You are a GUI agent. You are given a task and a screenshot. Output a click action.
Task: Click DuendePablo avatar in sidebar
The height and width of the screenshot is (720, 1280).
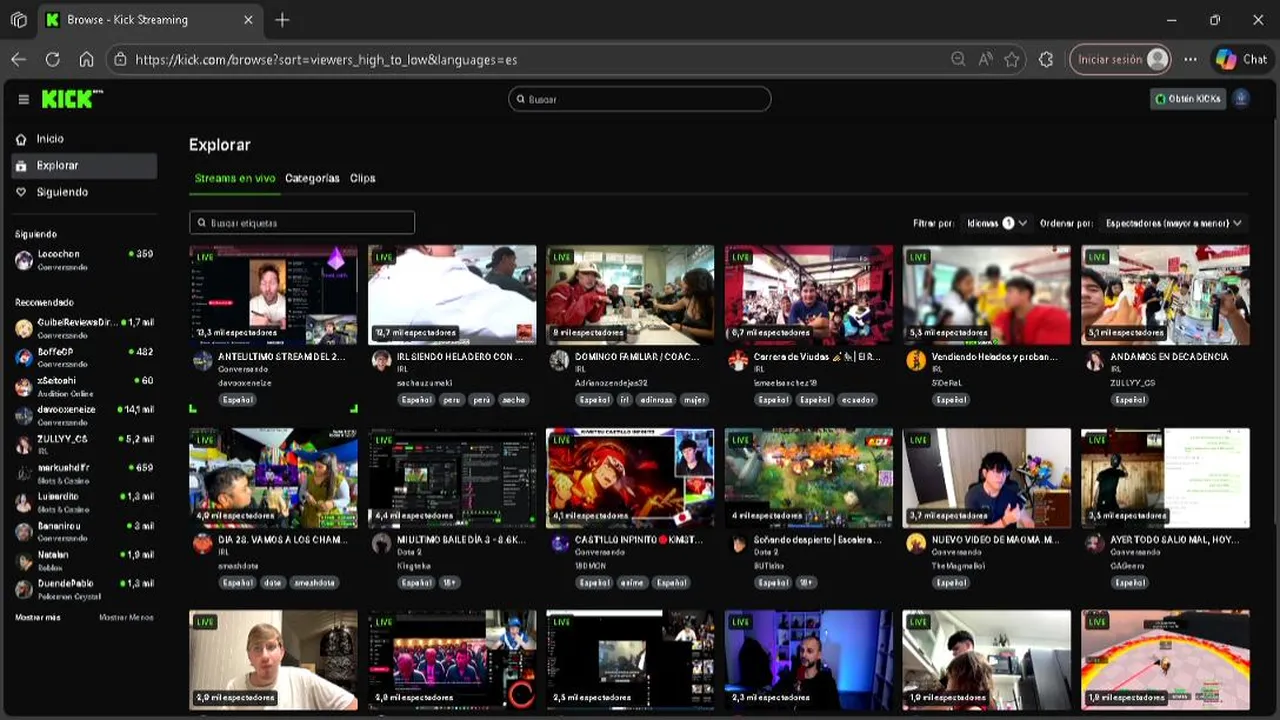tap(24, 589)
